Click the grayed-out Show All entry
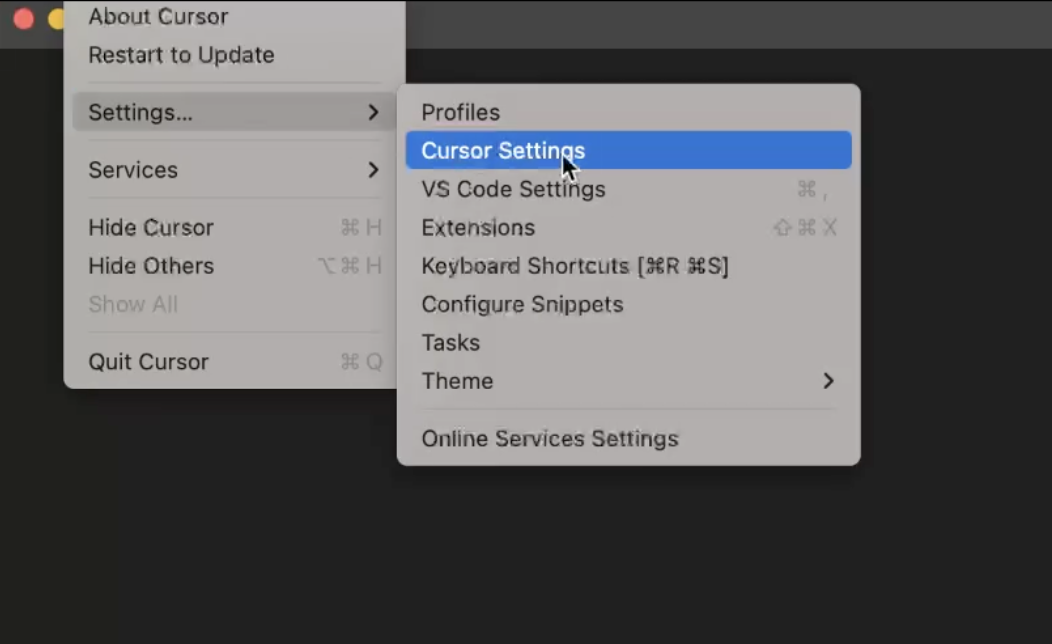Viewport: 1052px width, 644px height. click(133, 304)
